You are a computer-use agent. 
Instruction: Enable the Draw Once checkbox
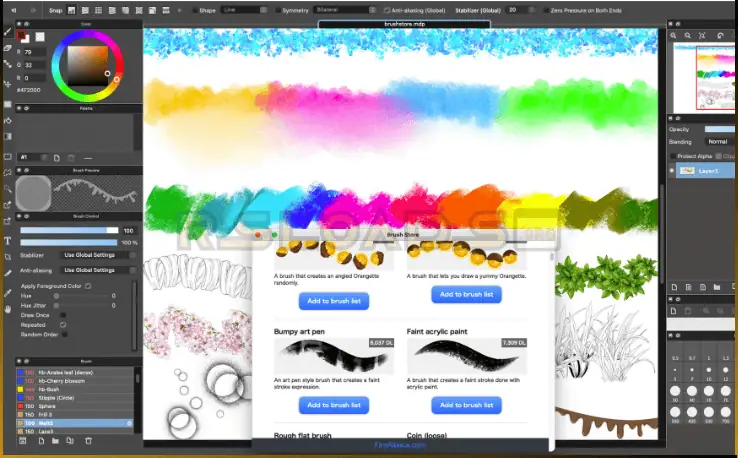[x=64, y=314]
